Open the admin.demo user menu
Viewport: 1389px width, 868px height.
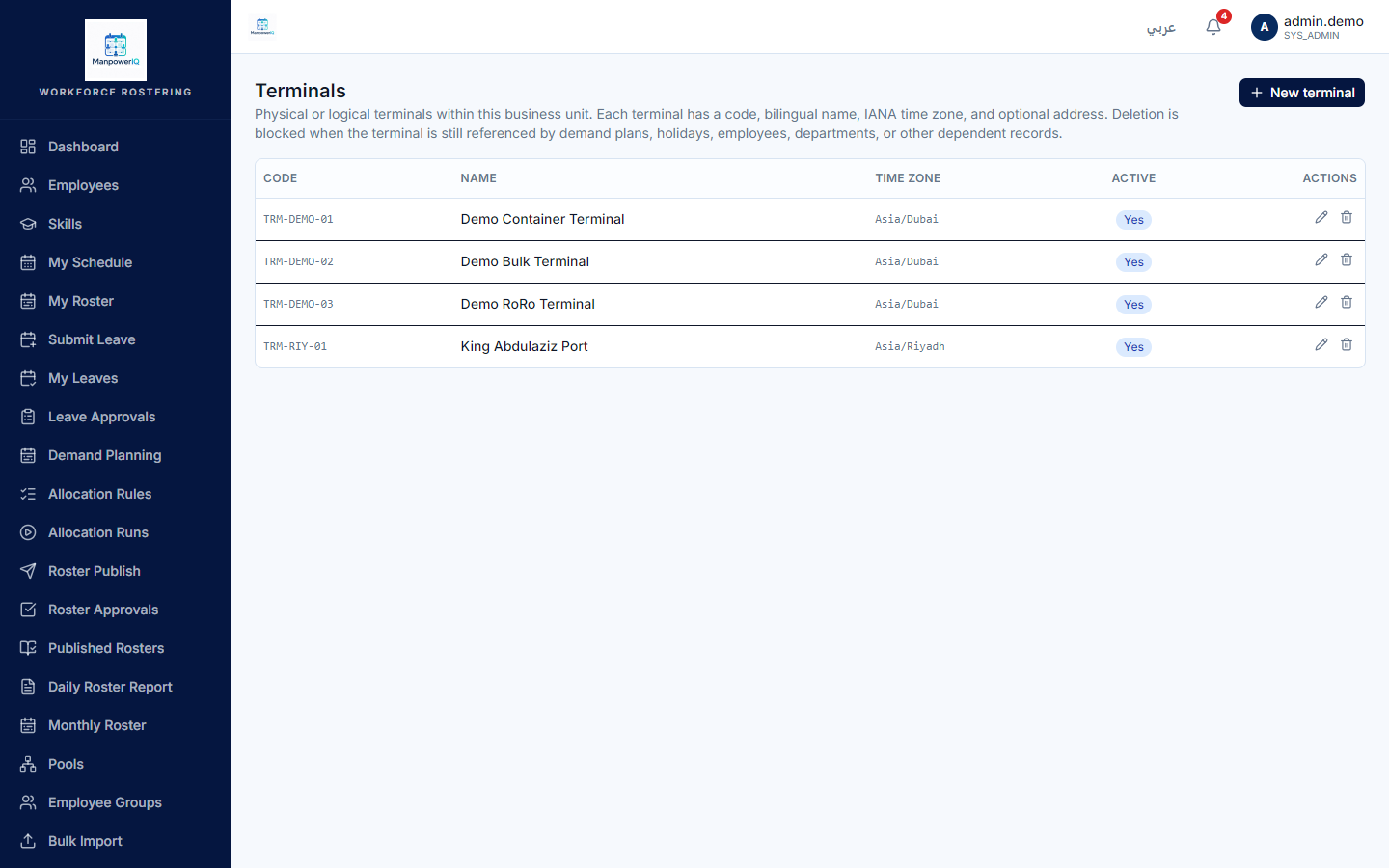[1307, 27]
